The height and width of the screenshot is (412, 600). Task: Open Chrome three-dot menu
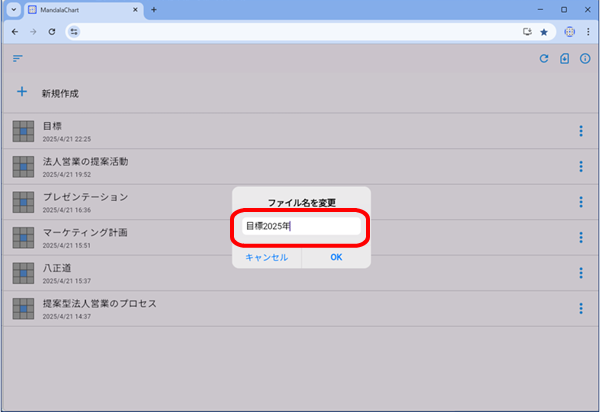(588, 32)
